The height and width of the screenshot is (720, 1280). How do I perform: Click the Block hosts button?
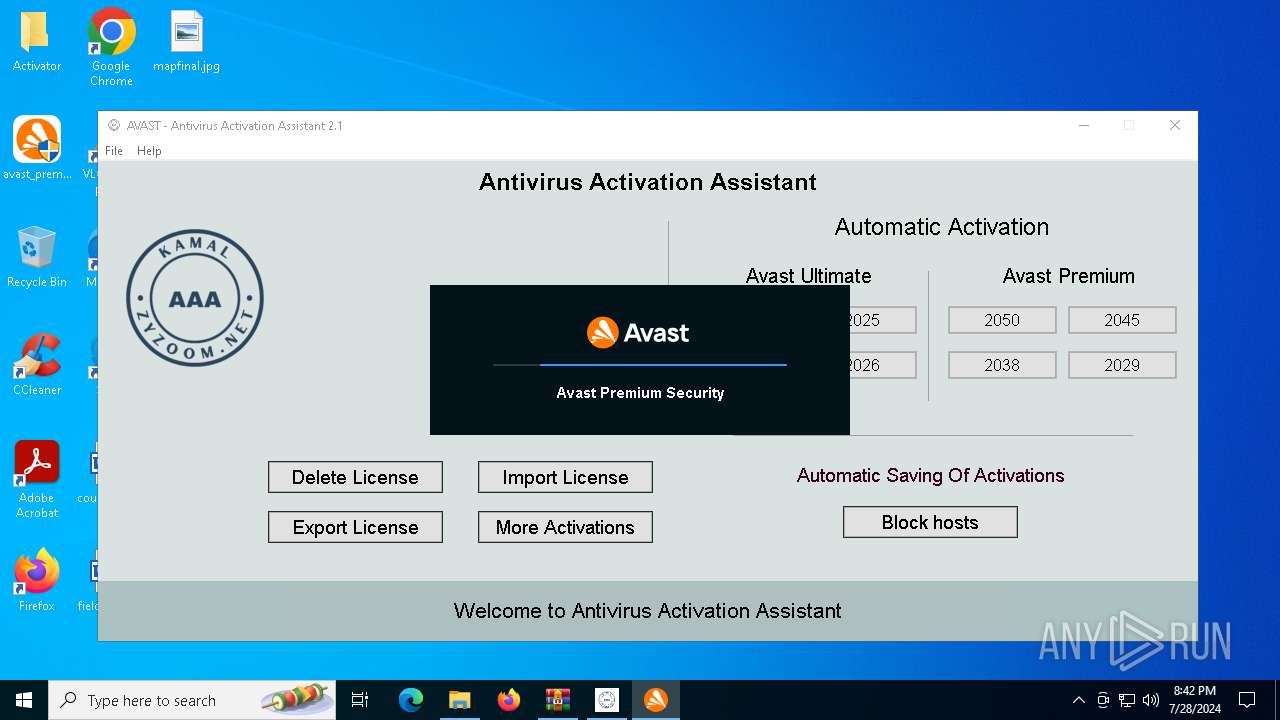[930, 522]
